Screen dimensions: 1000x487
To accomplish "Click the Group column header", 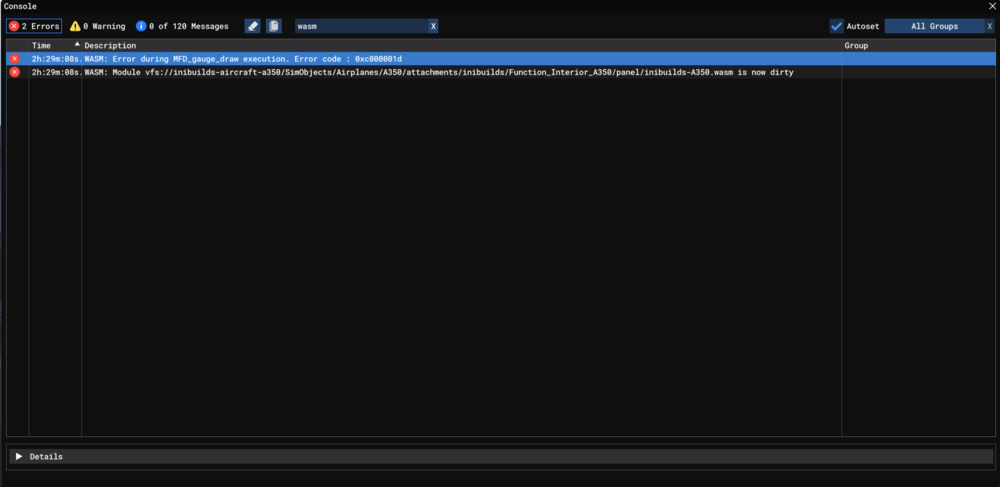I will click(856, 46).
